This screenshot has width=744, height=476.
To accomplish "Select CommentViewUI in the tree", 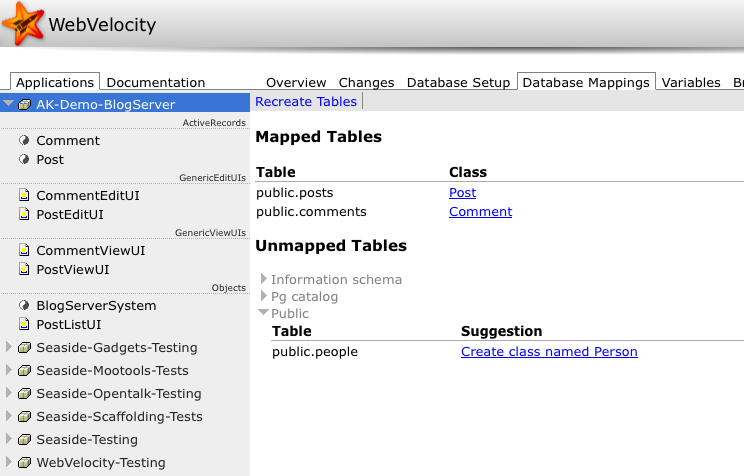I will point(91,251).
